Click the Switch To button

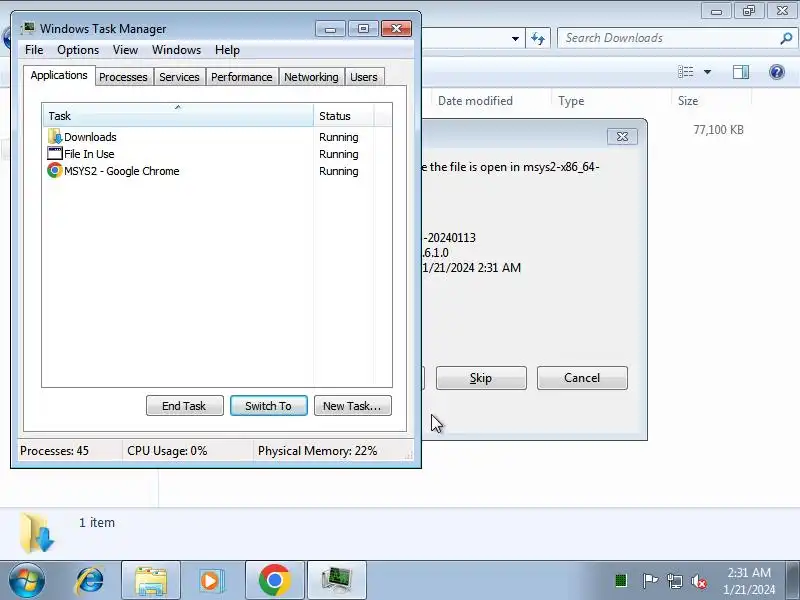(269, 406)
